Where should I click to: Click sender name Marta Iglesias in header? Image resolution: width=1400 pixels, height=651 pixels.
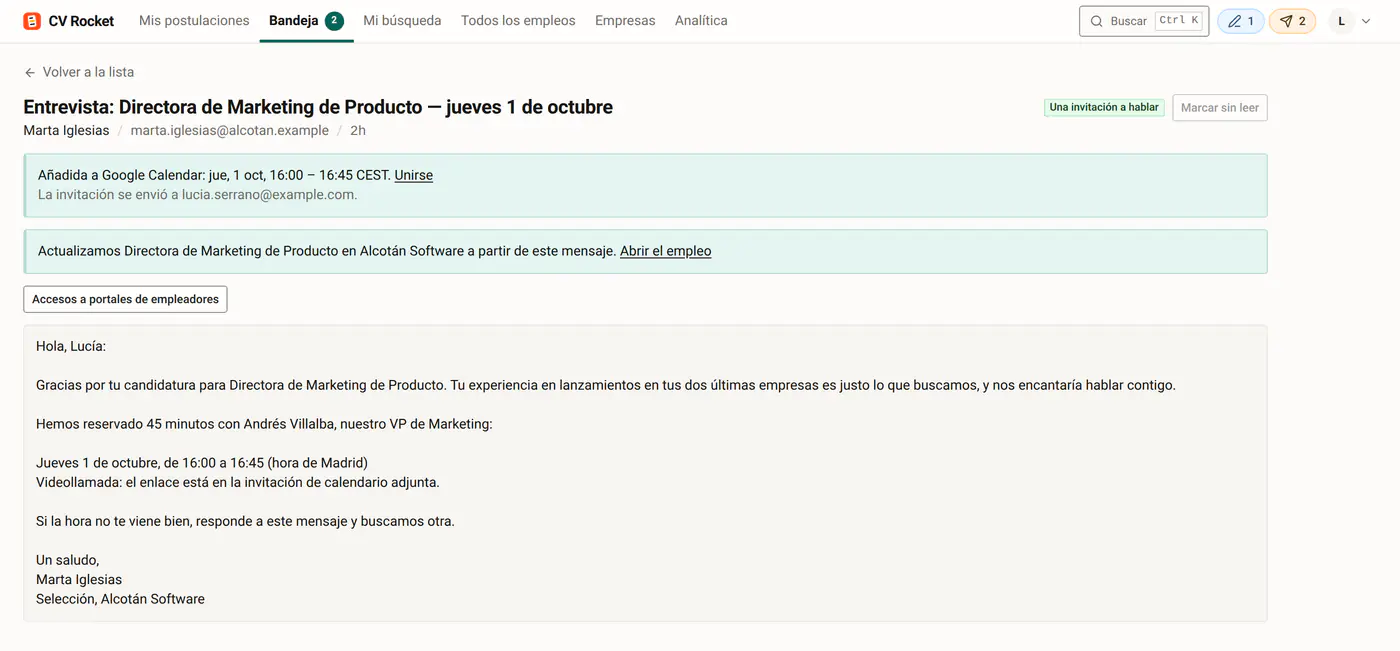click(x=66, y=130)
